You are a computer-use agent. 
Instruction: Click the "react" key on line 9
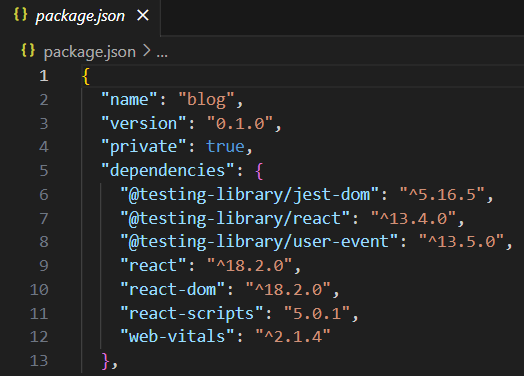[x=153, y=266]
